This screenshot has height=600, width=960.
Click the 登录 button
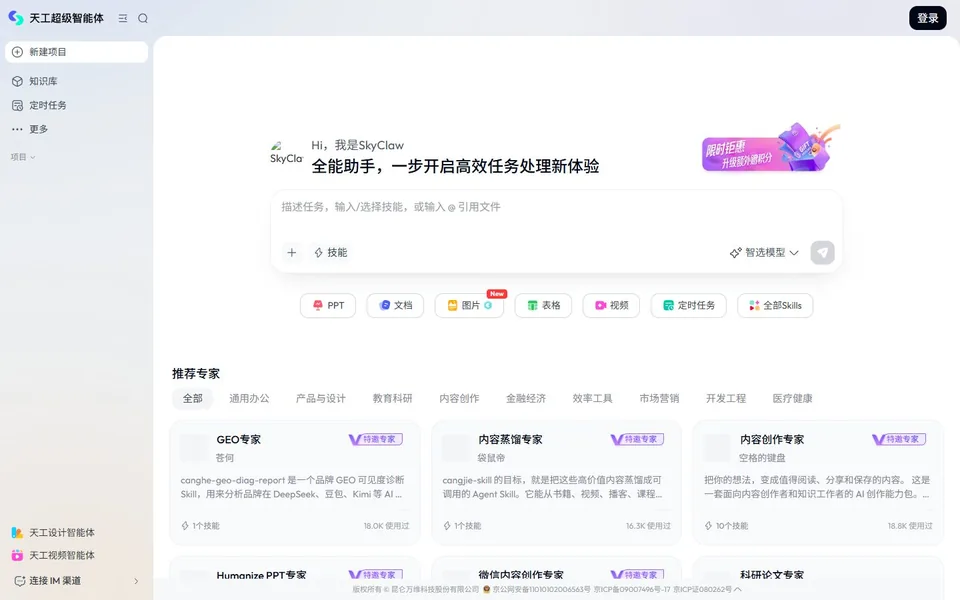pyautogui.click(x=928, y=18)
